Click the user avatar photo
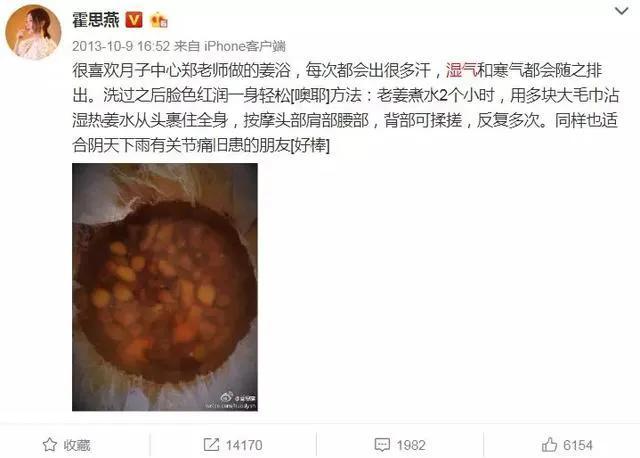 pyautogui.click(x=33, y=32)
